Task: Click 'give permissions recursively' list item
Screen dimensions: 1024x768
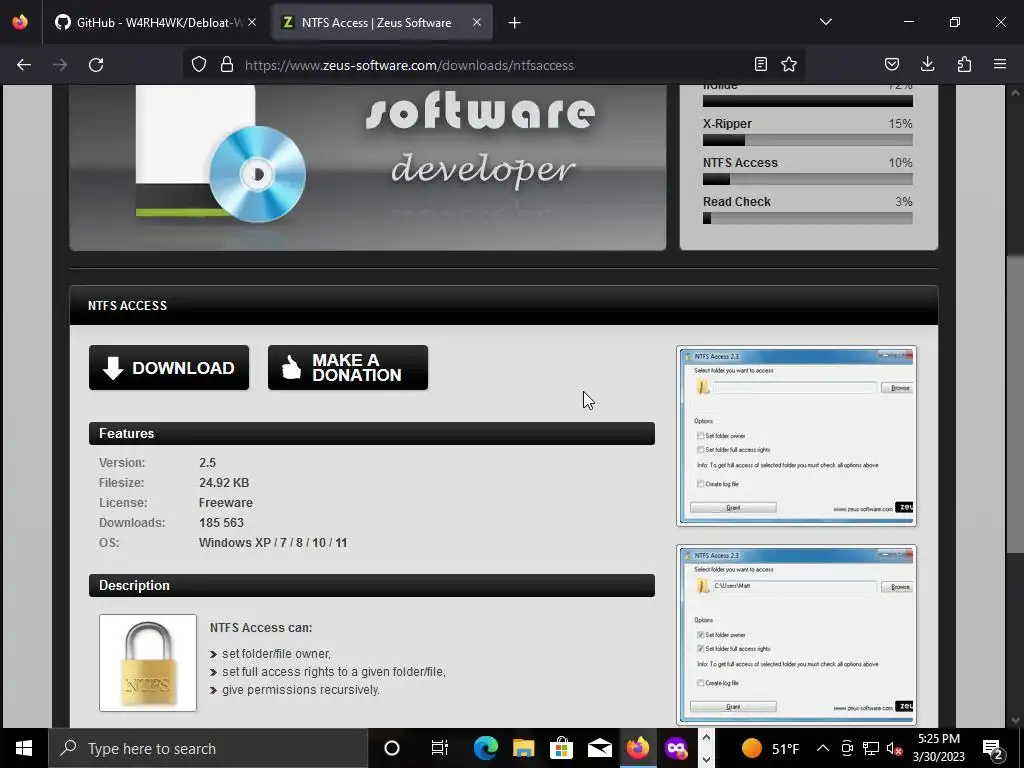Action: pyautogui.click(x=300, y=690)
